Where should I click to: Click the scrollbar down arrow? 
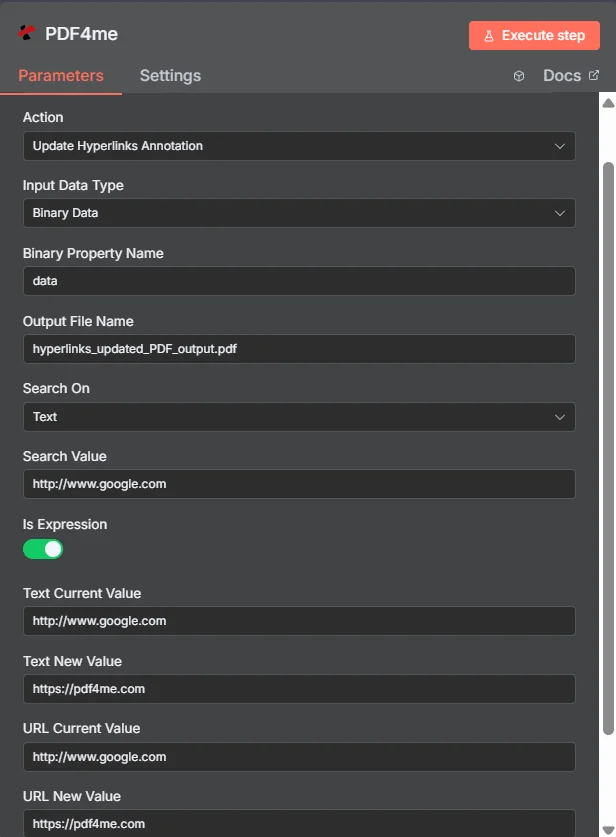(x=609, y=830)
